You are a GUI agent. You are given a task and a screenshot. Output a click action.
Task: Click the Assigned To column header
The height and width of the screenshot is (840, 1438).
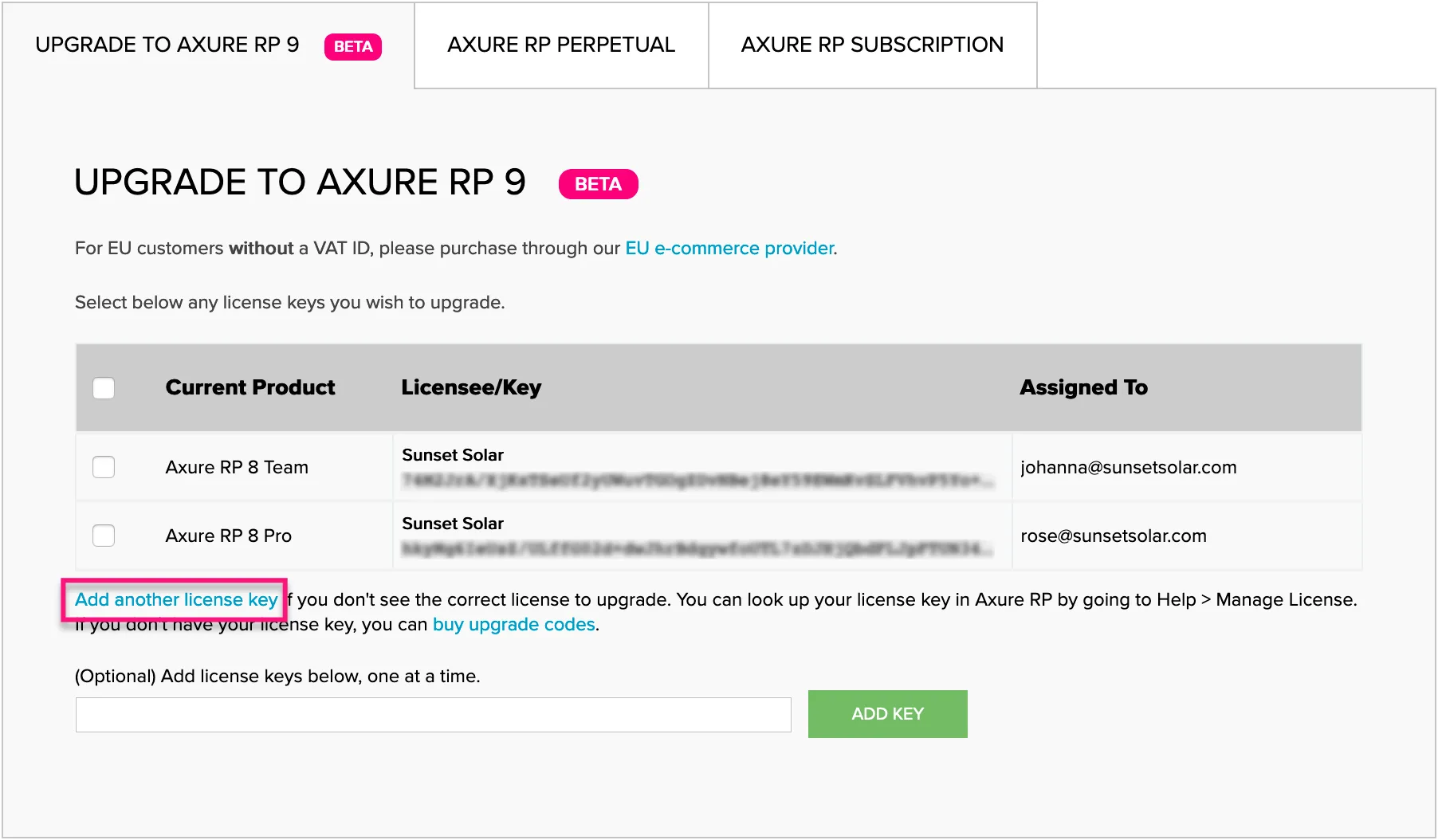coord(1083,387)
